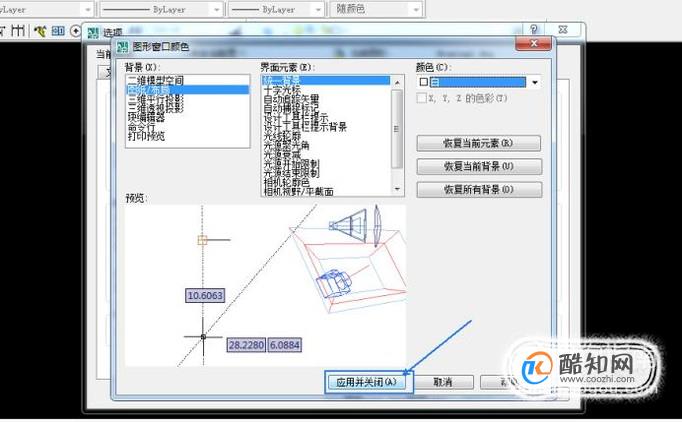Select 光源开始限制 interface element
The height and width of the screenshot is (422, 682).
click(291, 164)
